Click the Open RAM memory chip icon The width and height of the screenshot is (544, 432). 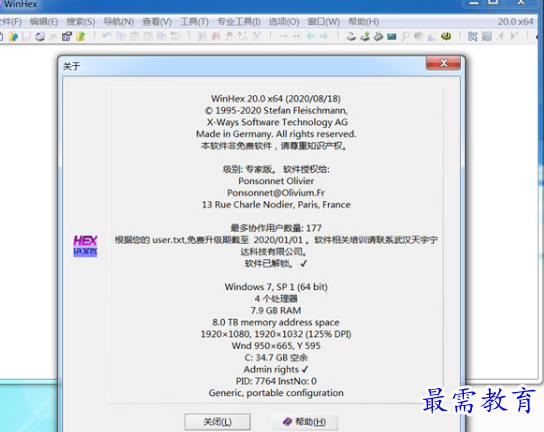378,36
